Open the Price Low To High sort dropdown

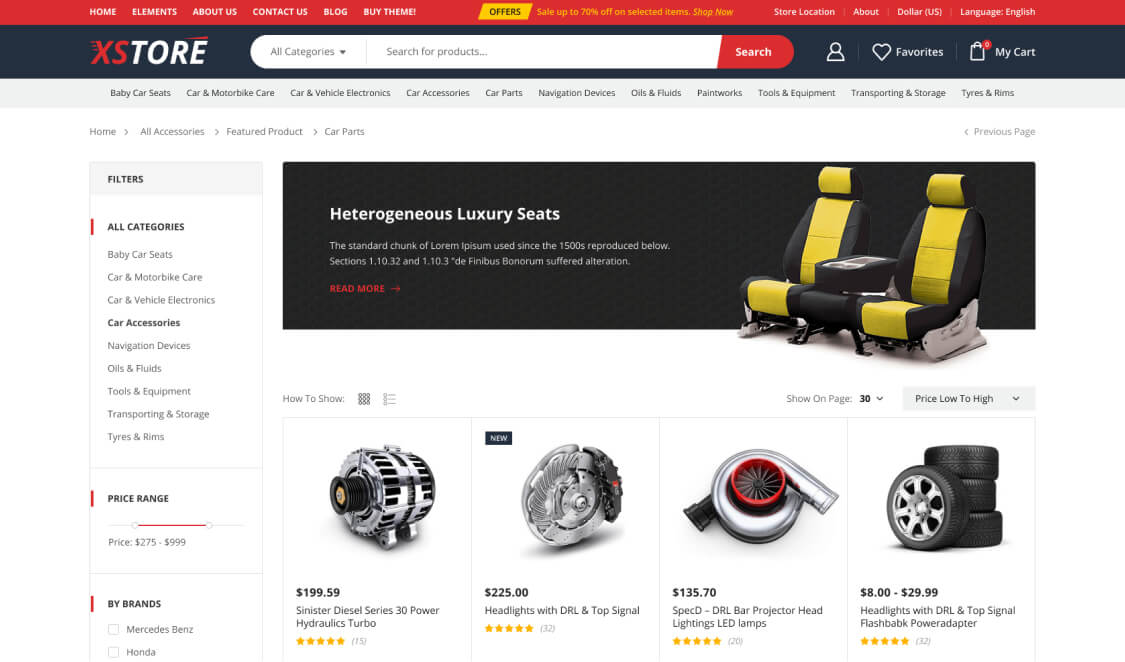(969, 399)
